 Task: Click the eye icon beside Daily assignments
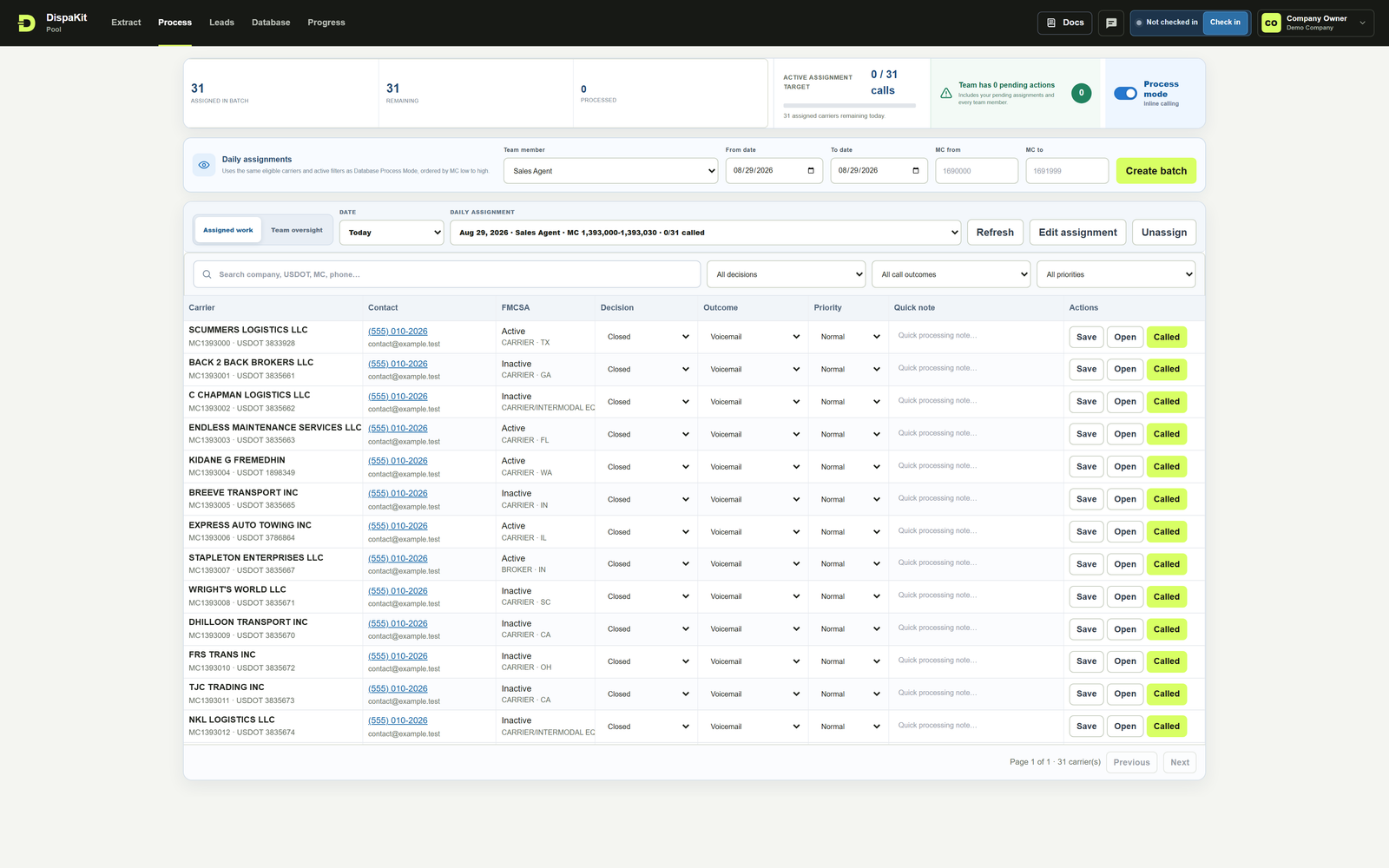point(204,165)
